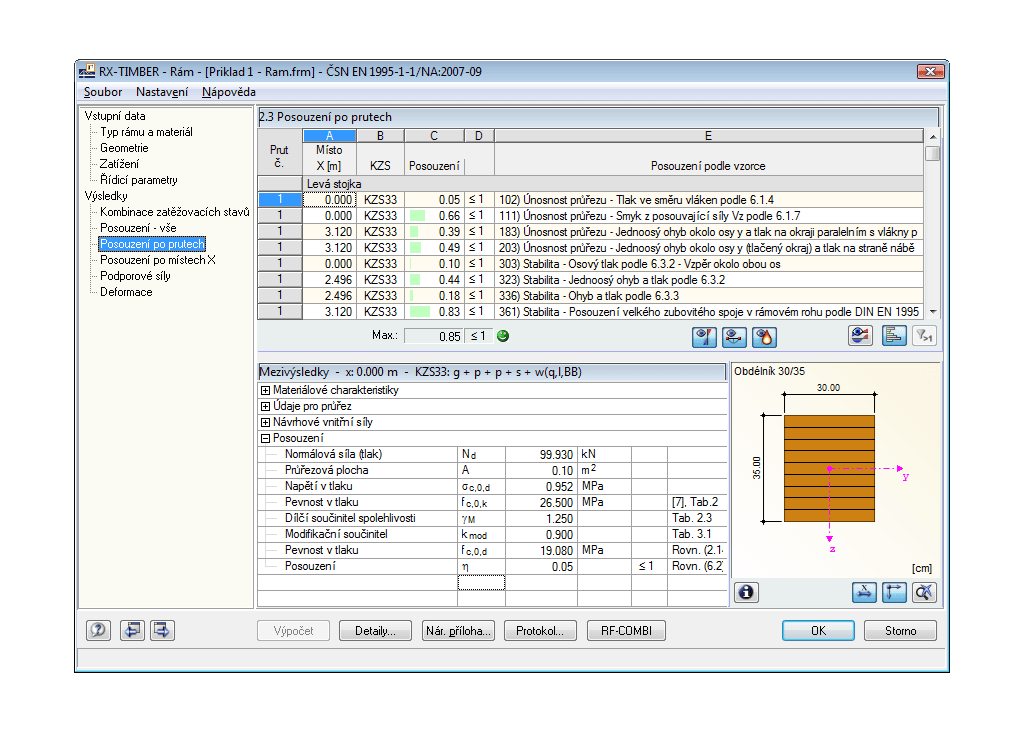Select row '111) Únosnost průřezu - Smyk'
Image resolution: width=1024 pixels, height=733 pixels.
[709, 216]
